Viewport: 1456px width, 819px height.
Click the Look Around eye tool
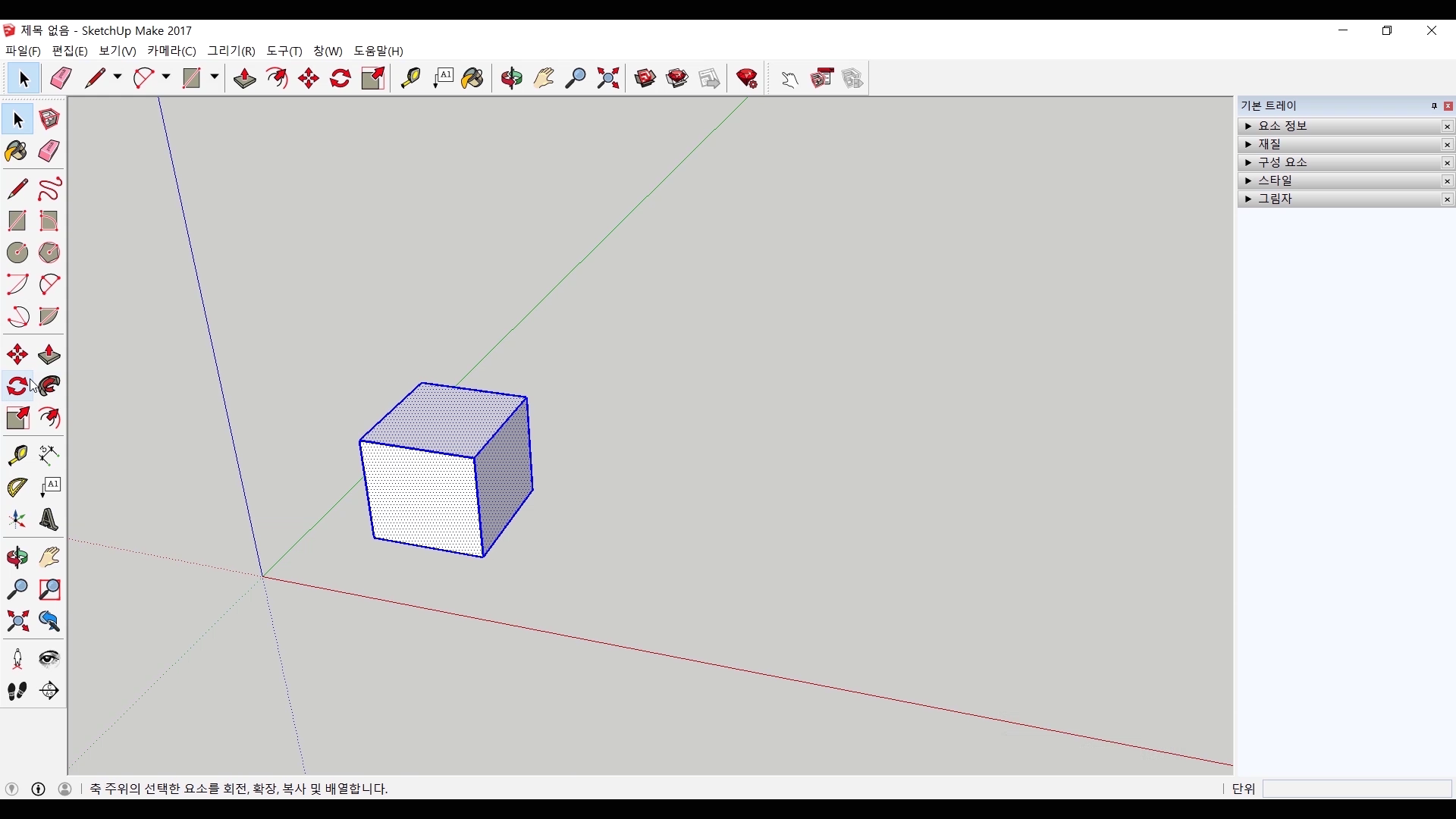tap(49, 658)
